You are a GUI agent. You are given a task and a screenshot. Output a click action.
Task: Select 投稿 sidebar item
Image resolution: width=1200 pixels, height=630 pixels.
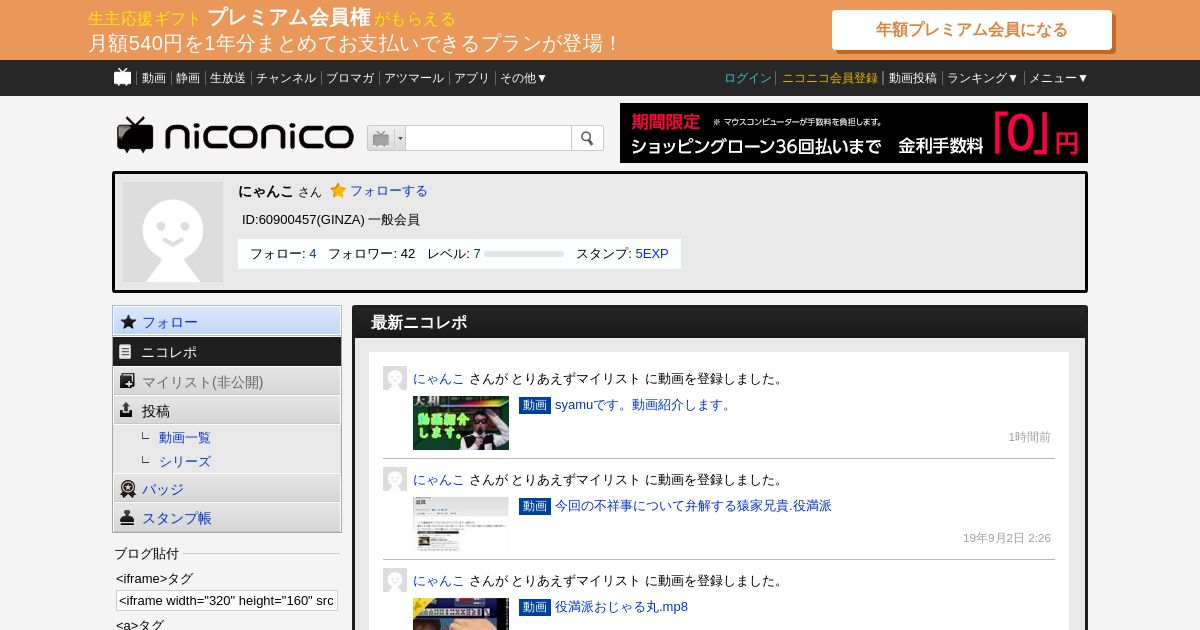227,410
